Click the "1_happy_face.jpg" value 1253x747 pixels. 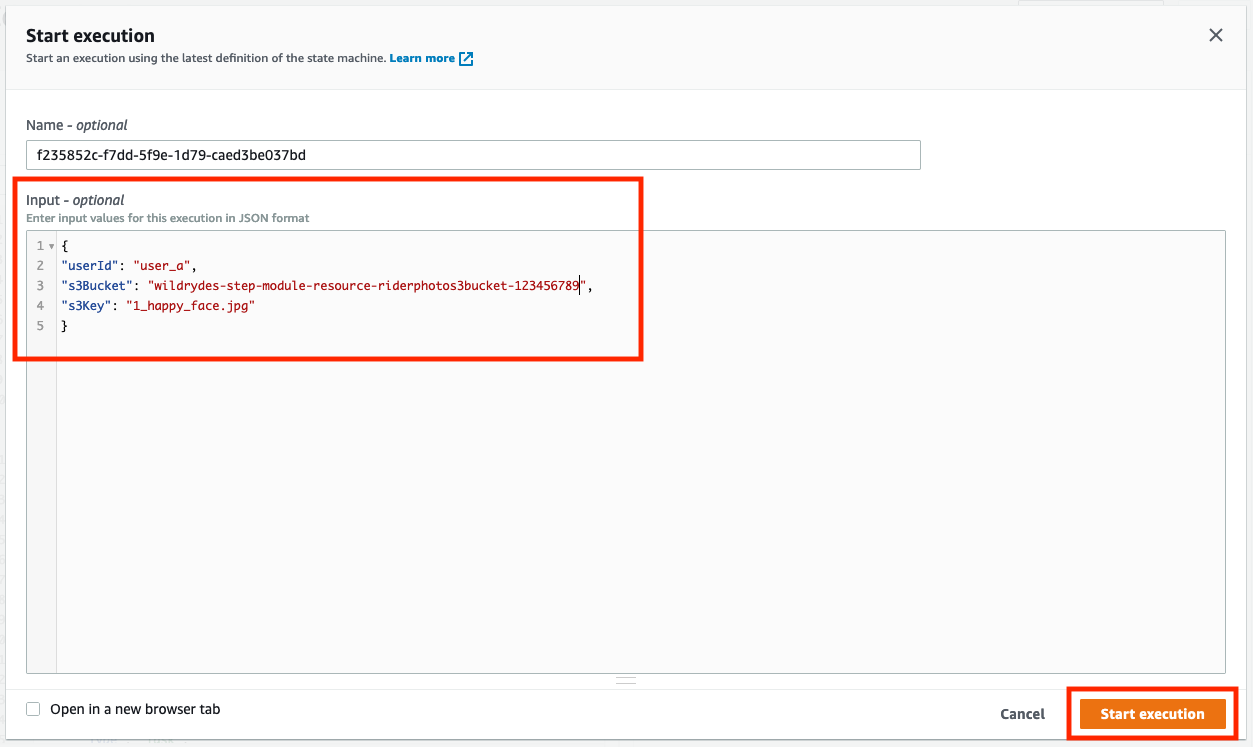pyautogui.click(x=190, y=306)
